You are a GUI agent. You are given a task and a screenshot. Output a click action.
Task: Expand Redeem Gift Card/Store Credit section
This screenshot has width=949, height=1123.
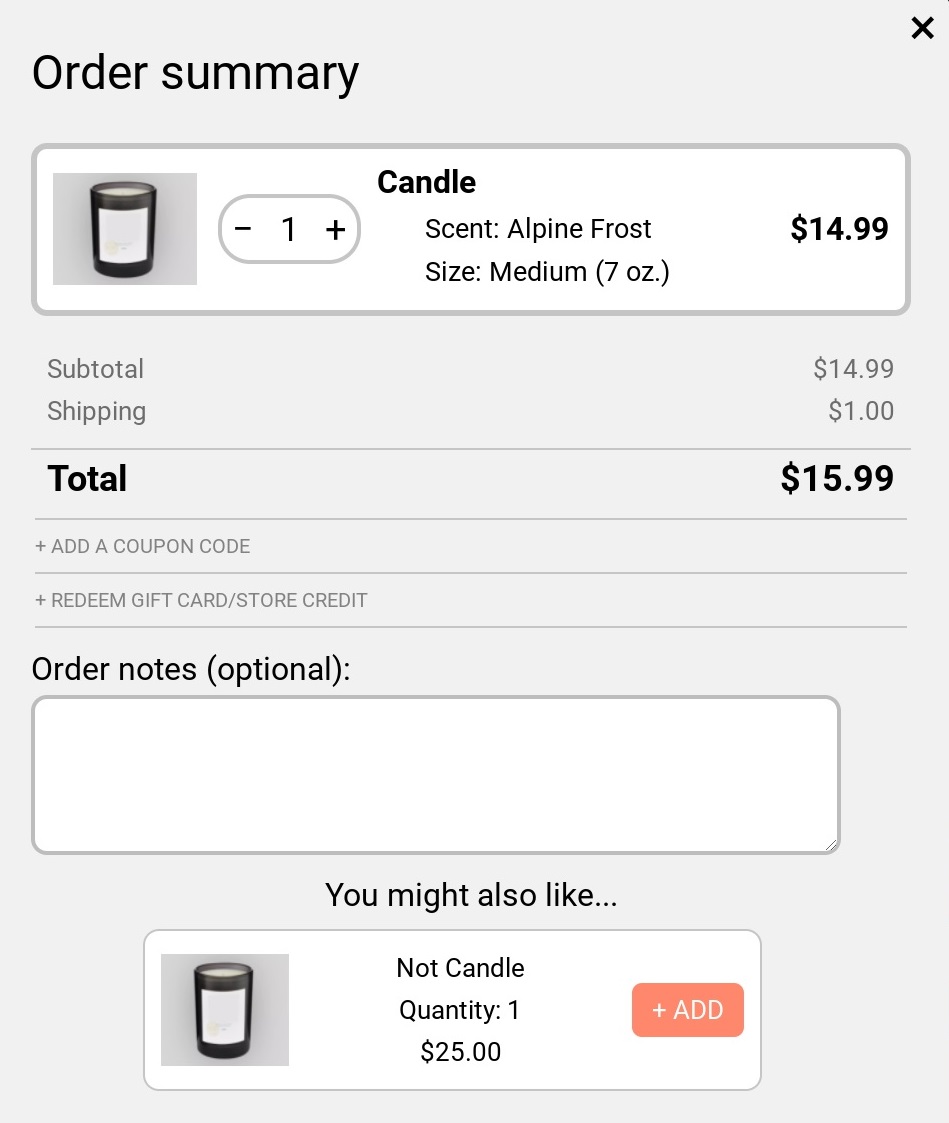[201, 600]
